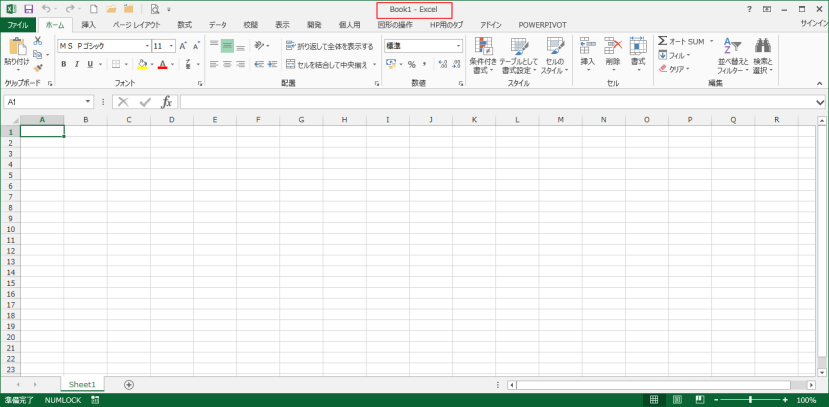Viewport: 829px width, 407px height.
Task: Click オート SUM button
Action: pos(681,41)
